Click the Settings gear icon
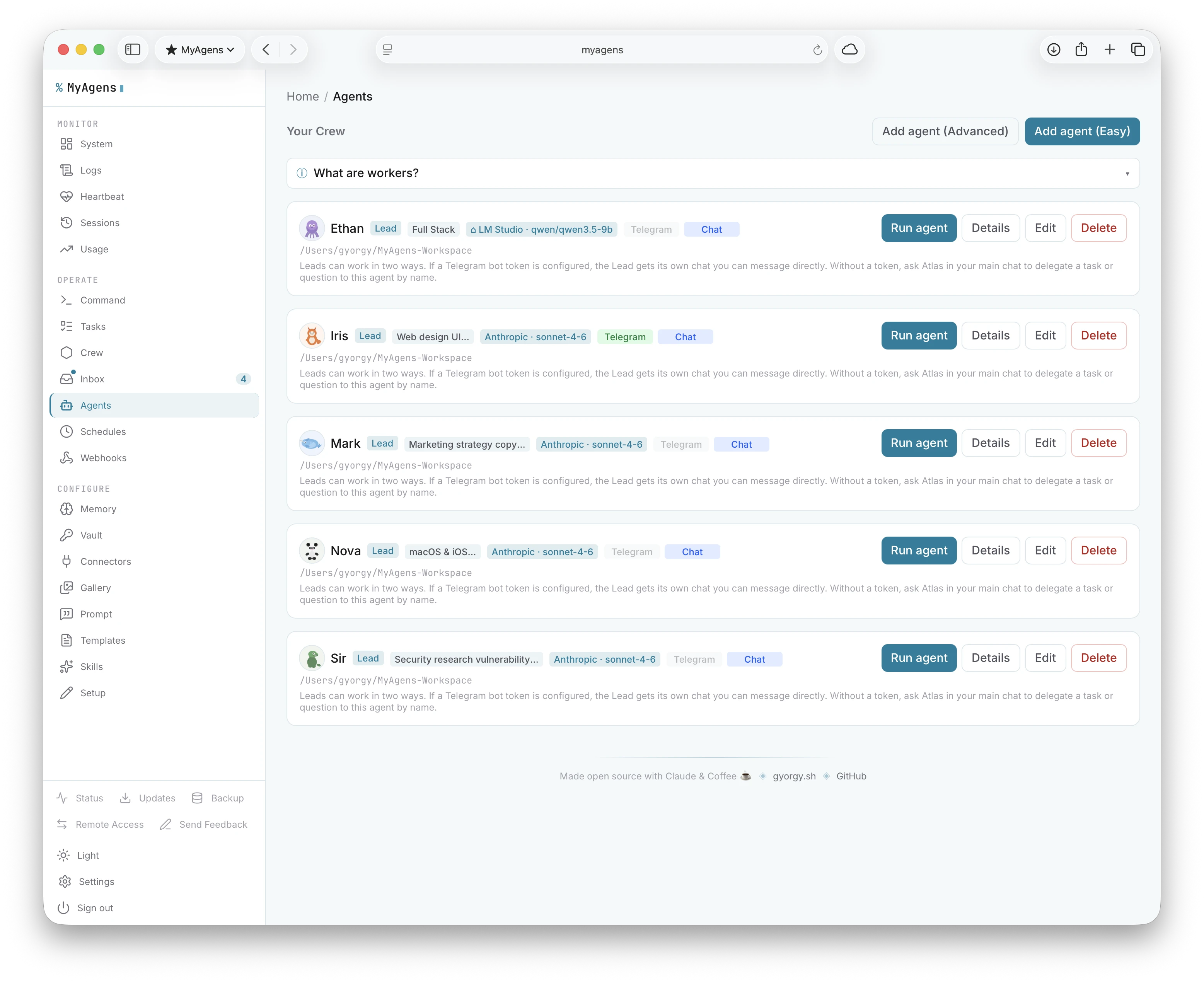 tap(65, 882)
